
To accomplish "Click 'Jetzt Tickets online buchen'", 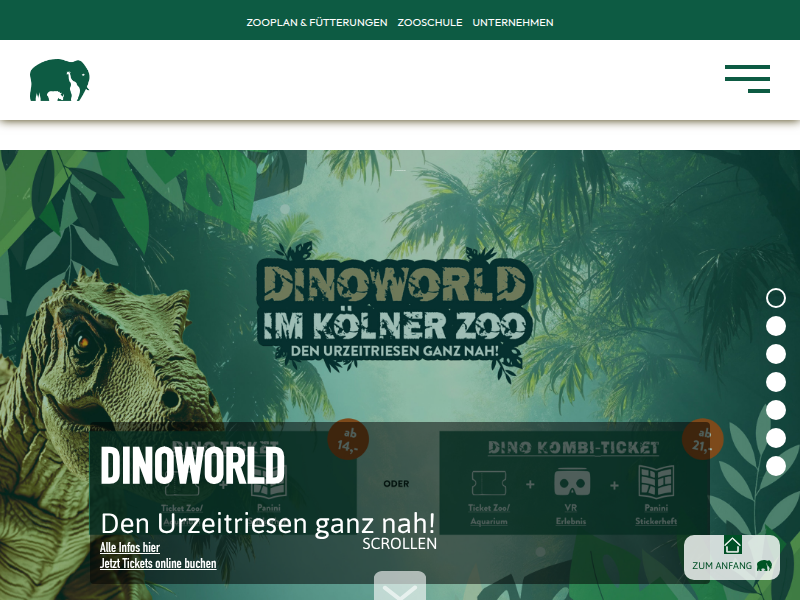I will coord(158,563).
